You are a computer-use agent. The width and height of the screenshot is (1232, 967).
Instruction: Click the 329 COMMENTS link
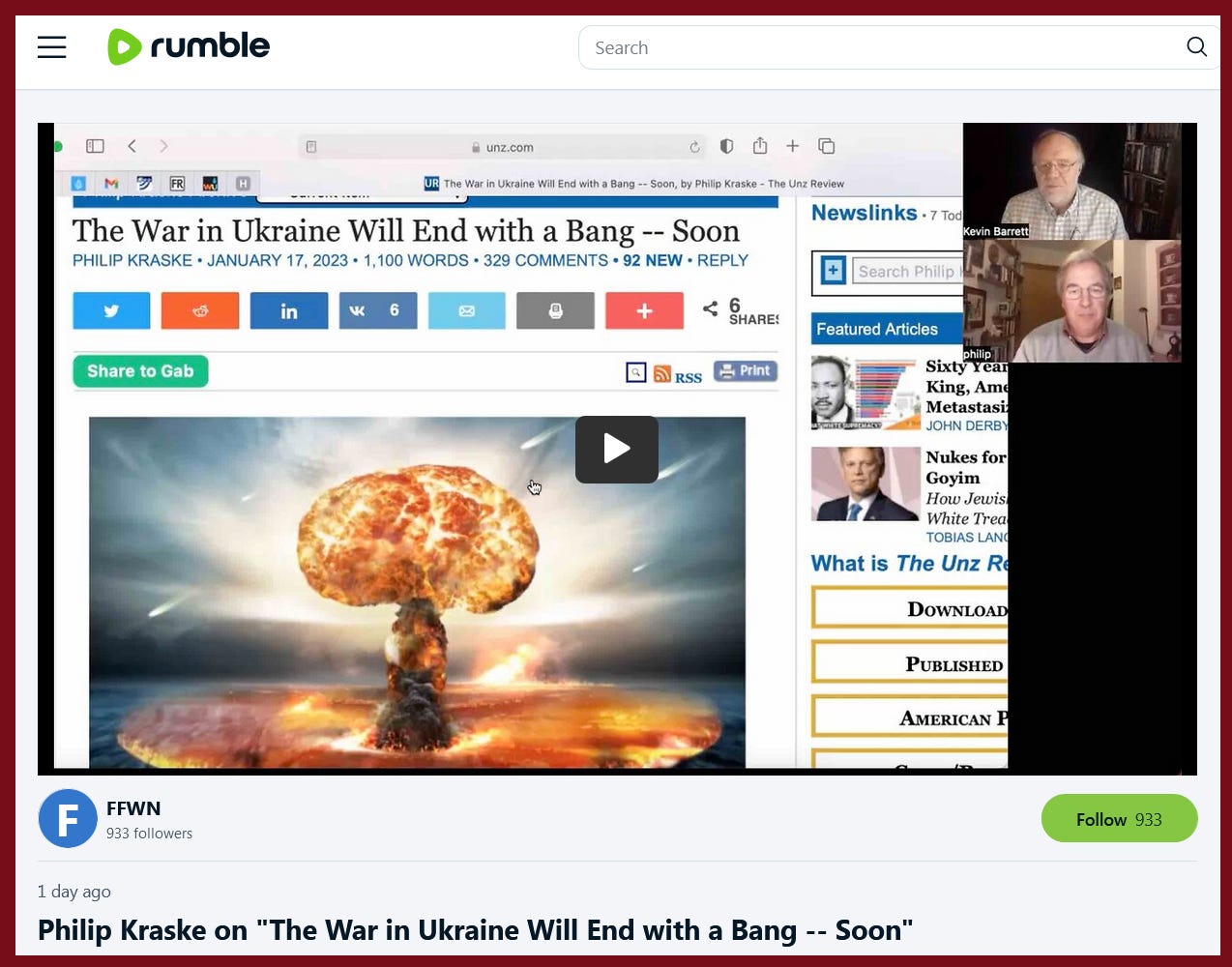[545, 260]
